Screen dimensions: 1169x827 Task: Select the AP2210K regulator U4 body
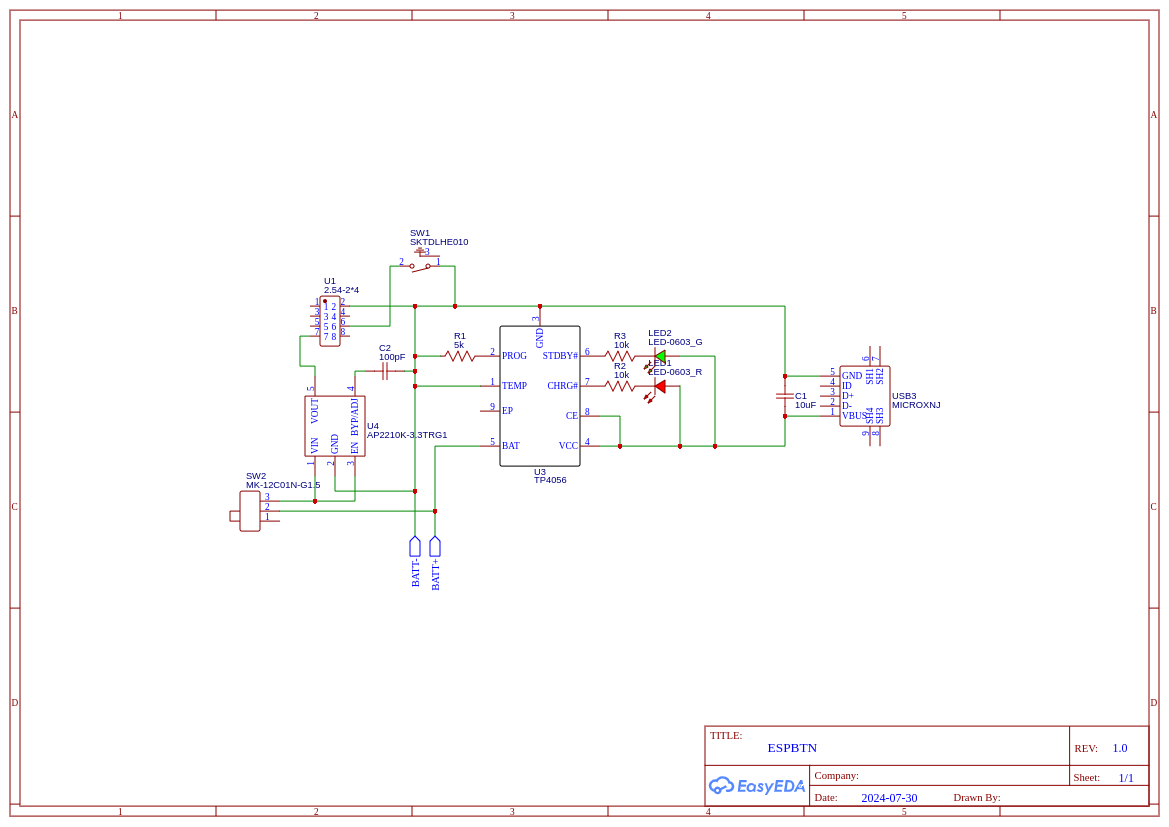335,426
